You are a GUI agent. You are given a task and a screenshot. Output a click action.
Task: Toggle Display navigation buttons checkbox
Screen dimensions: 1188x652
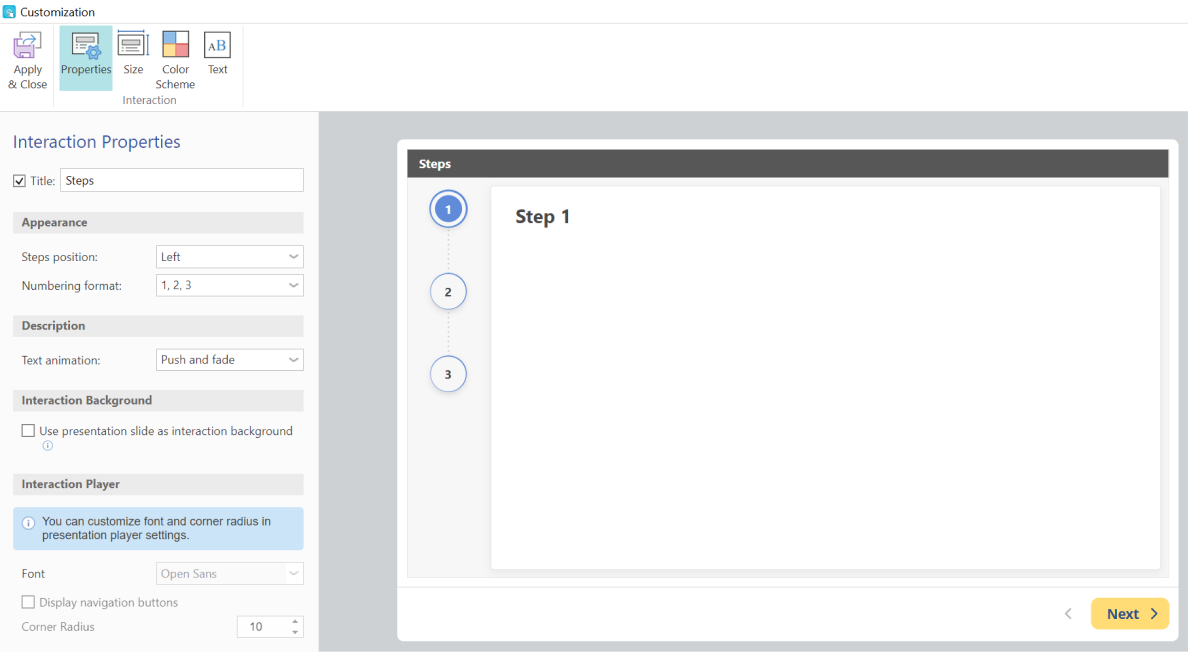click(28, 603)
